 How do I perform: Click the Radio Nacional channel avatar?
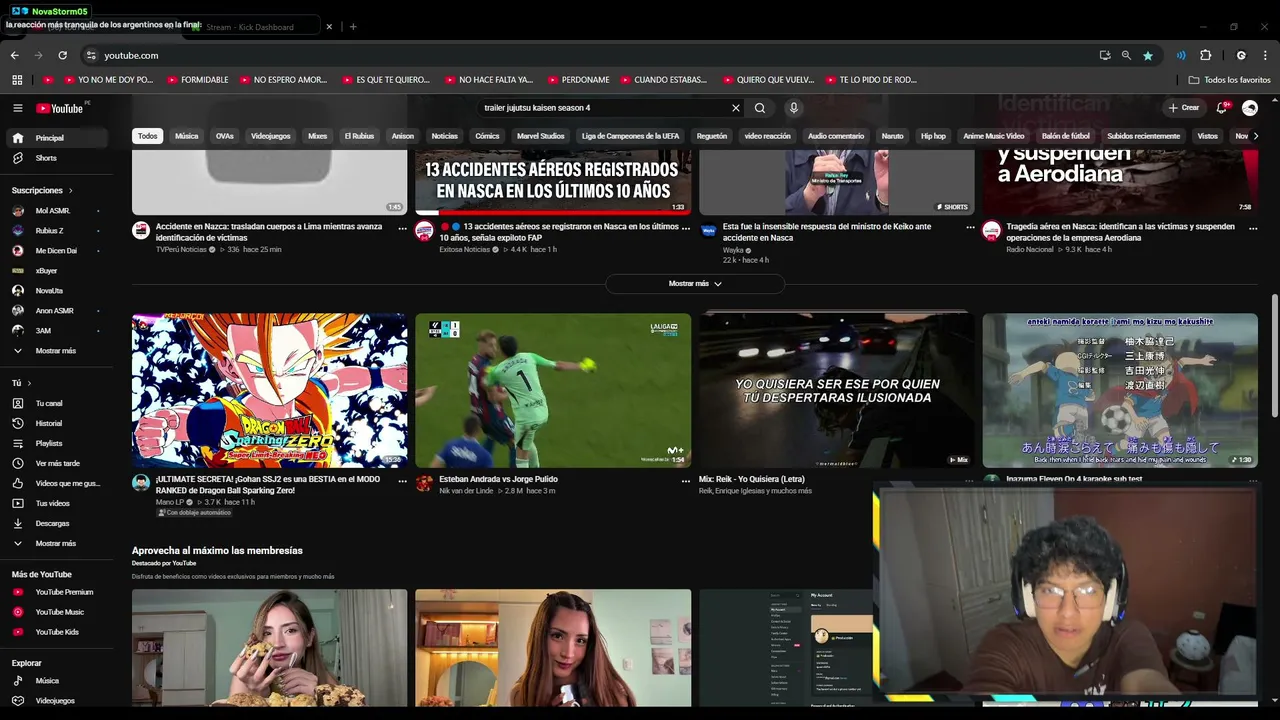tap(991, 231)
